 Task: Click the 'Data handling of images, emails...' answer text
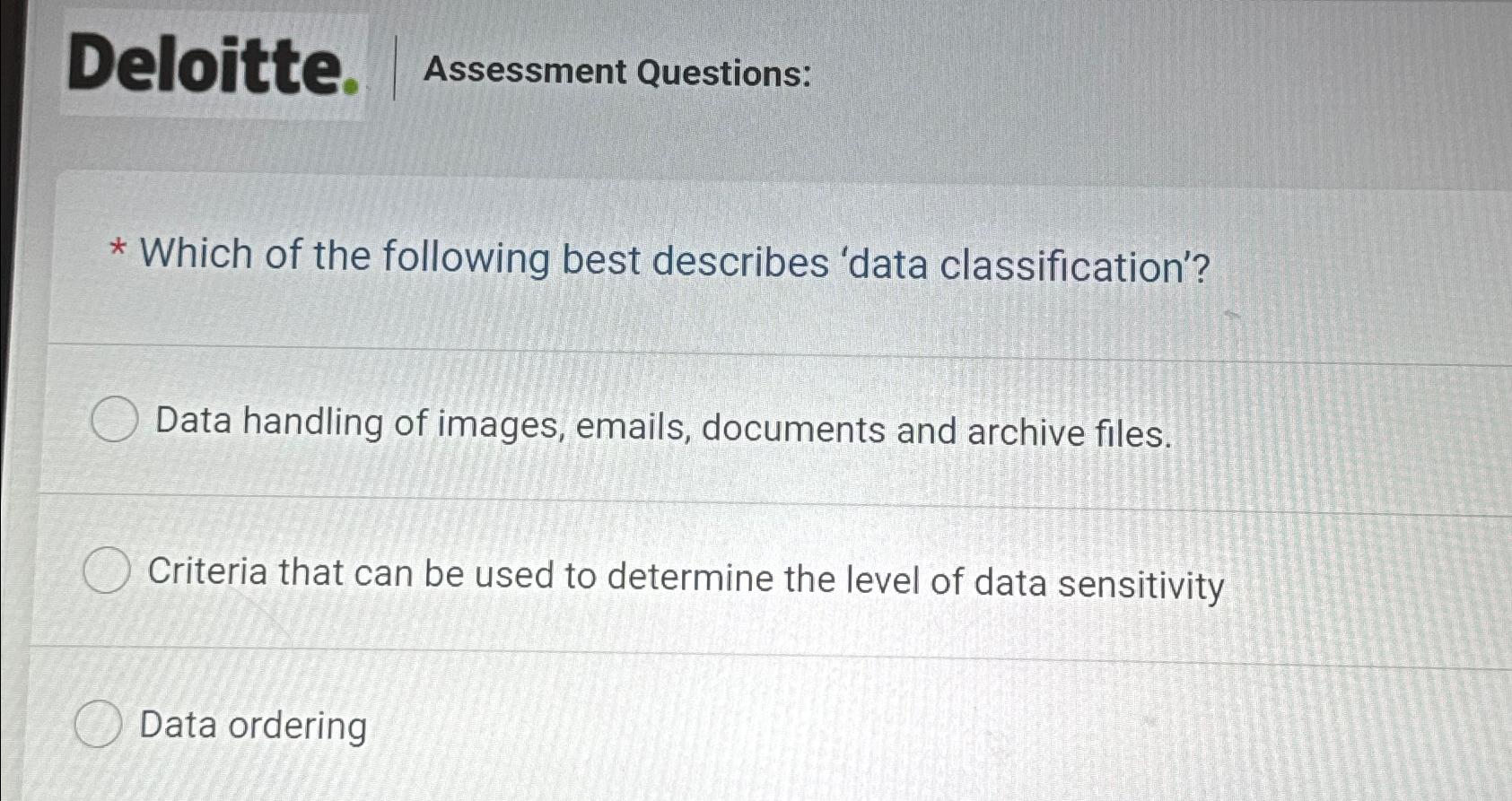(x=660, y=429)
